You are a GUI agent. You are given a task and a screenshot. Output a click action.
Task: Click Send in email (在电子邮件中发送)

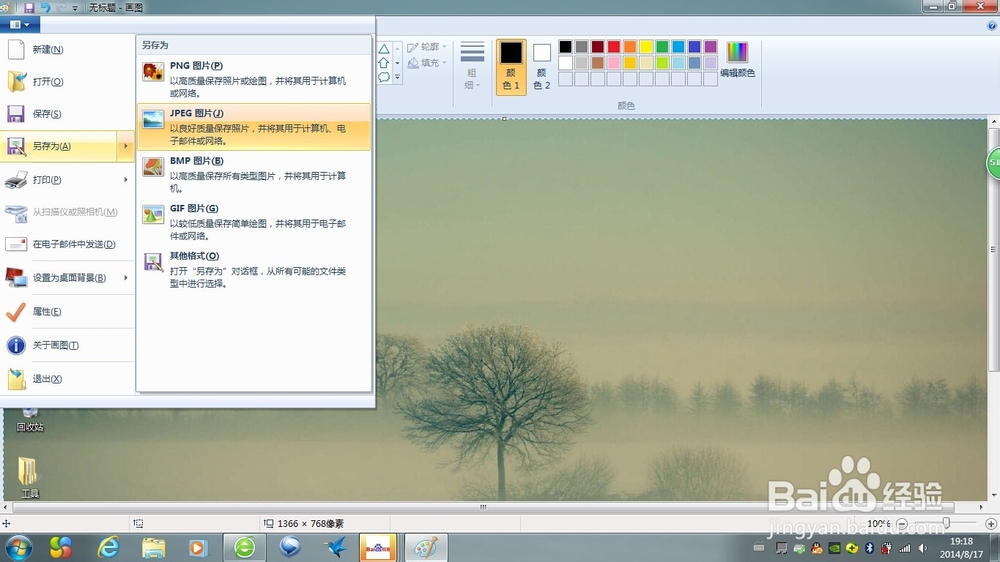67,244
